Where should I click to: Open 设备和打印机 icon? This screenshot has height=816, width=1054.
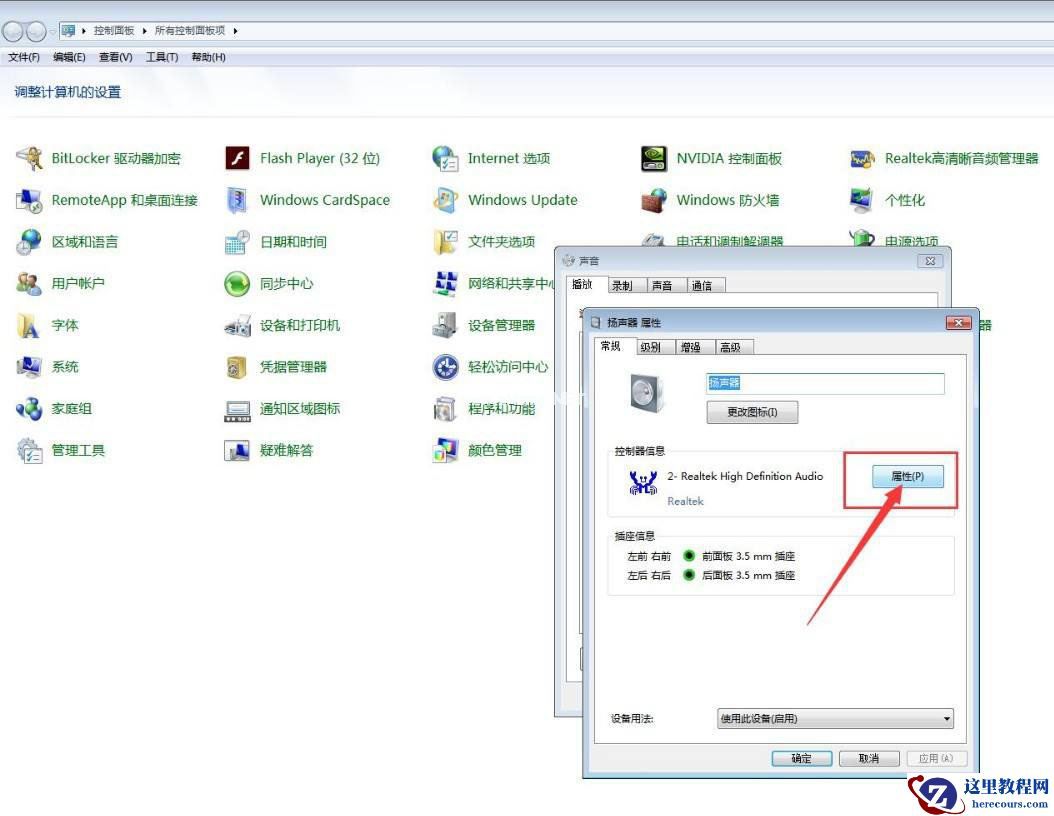237,325
